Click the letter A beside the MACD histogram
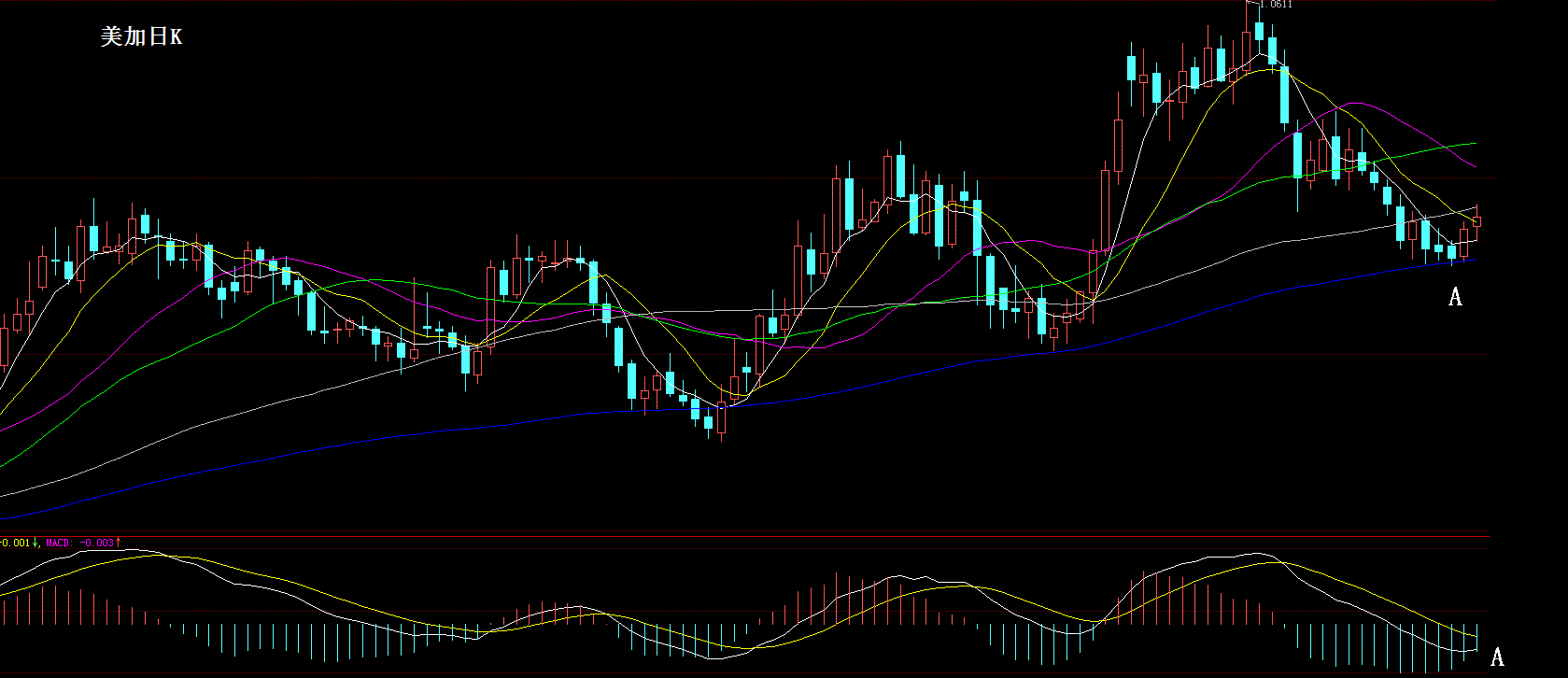 click(1497, 657)
